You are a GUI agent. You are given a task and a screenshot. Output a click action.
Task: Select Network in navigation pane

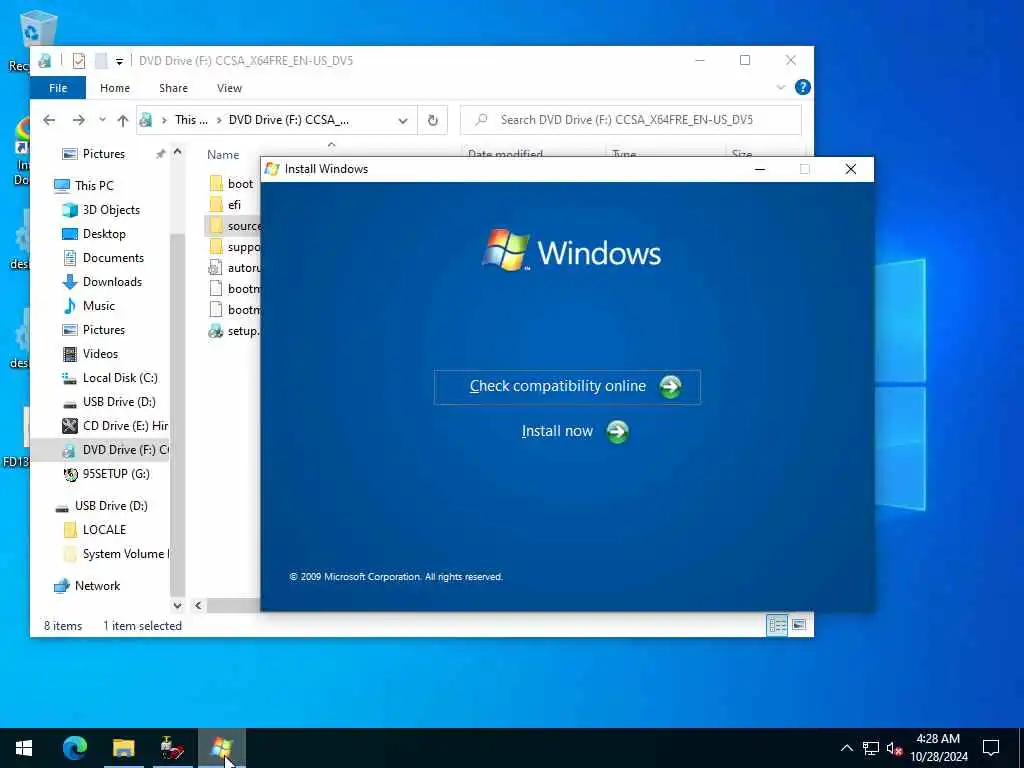pos(97,586)
